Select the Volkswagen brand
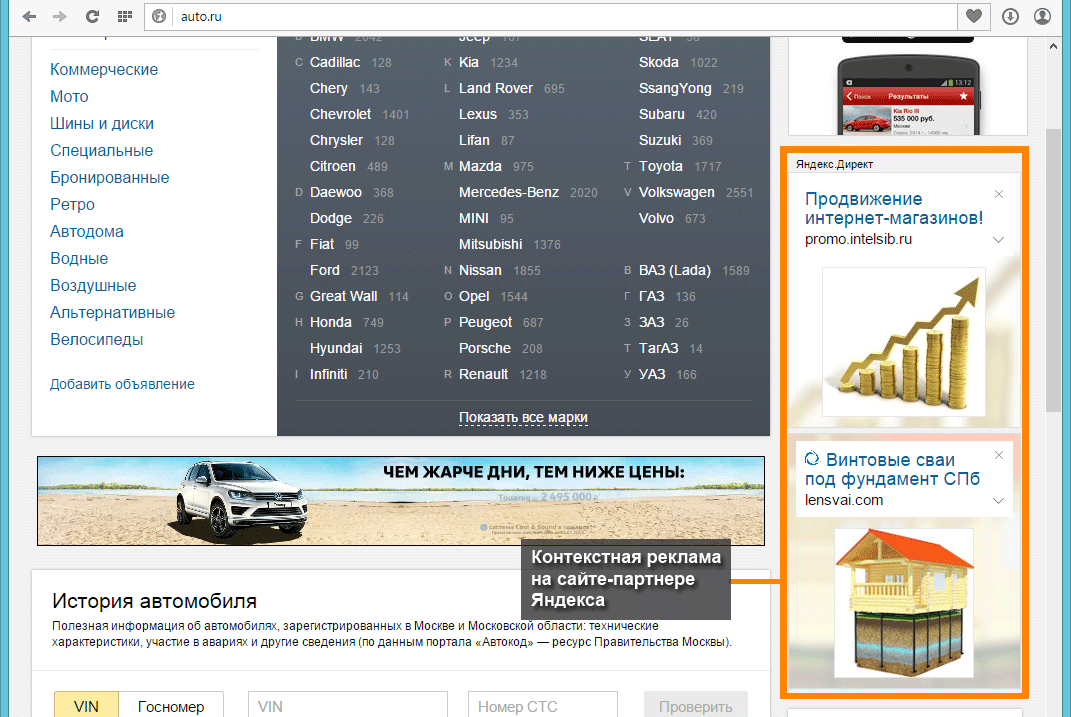 pos(676,193)
